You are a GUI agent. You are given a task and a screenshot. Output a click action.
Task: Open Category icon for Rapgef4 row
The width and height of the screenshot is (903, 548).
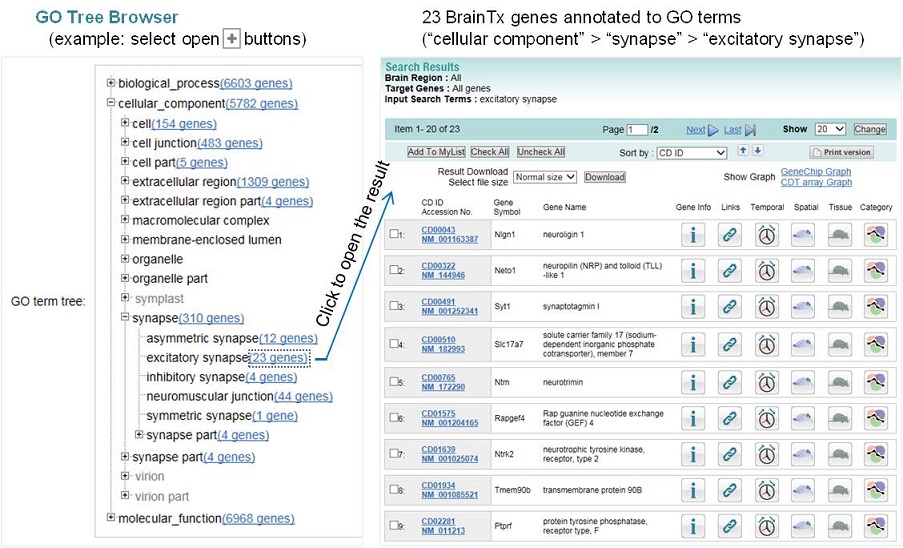tap(875, 416)
